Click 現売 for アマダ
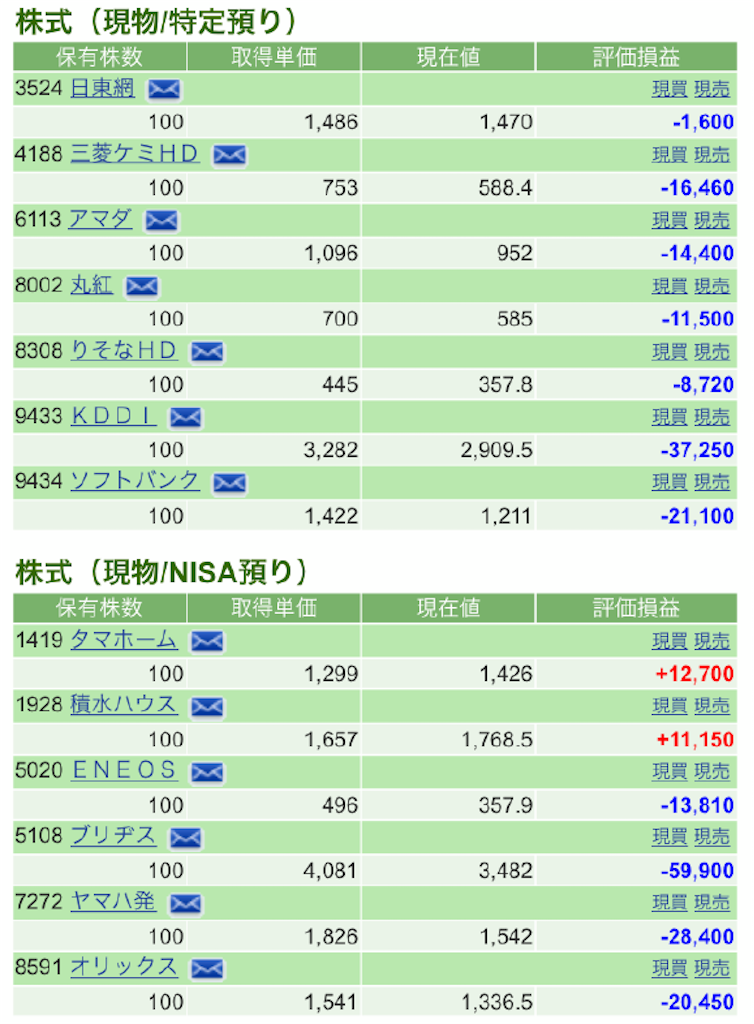This screenshot has width=754, height=1024. click(712, 221)
